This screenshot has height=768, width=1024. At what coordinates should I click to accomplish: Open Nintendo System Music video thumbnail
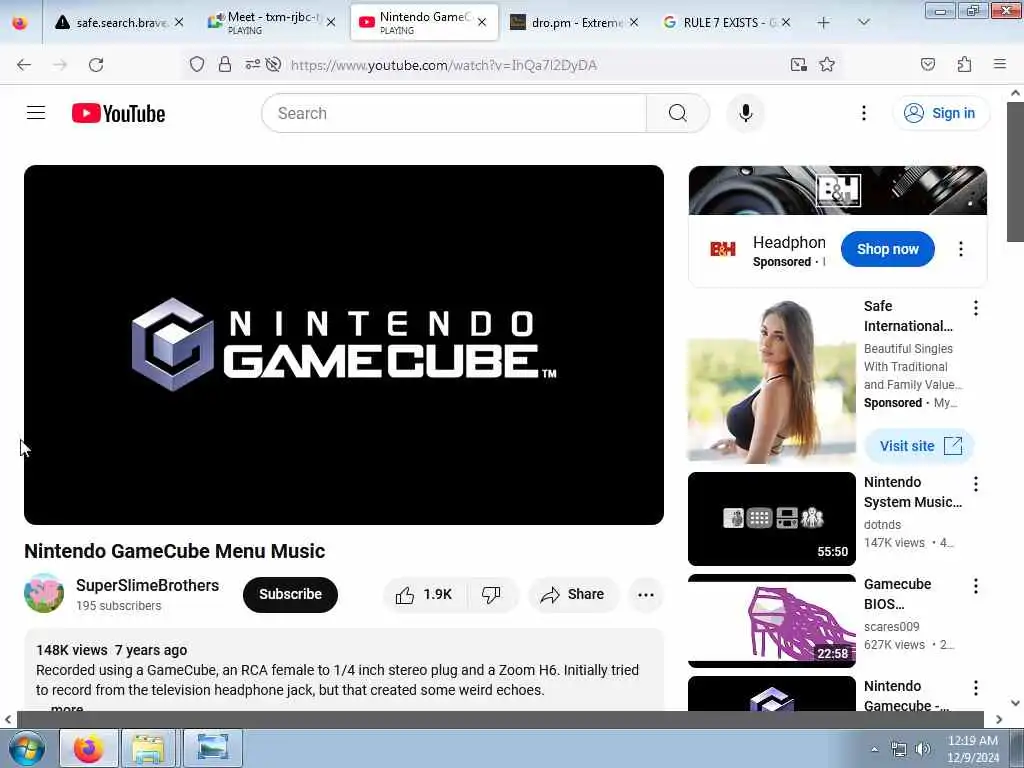771,519
